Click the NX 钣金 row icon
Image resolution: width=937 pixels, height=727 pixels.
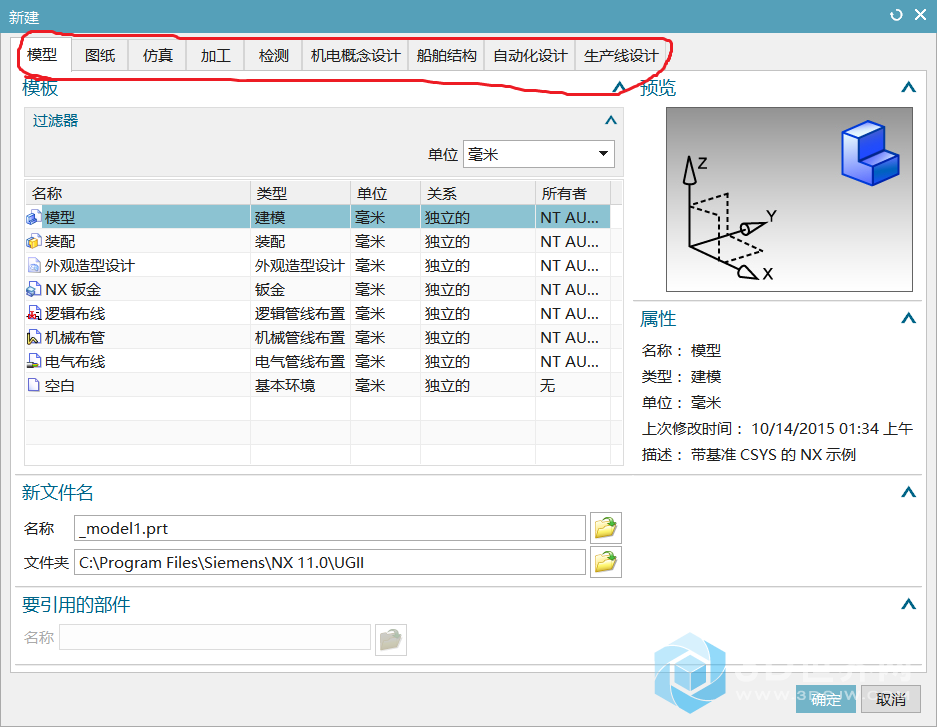34,289
